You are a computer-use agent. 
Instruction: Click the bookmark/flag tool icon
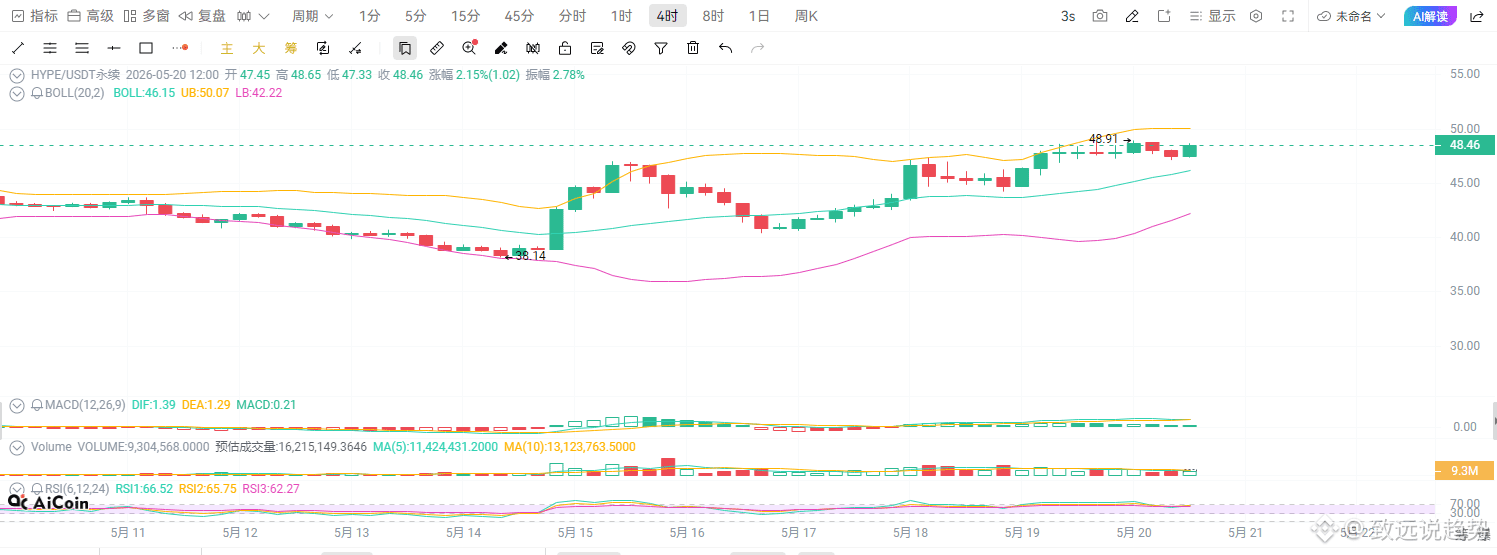405,48
